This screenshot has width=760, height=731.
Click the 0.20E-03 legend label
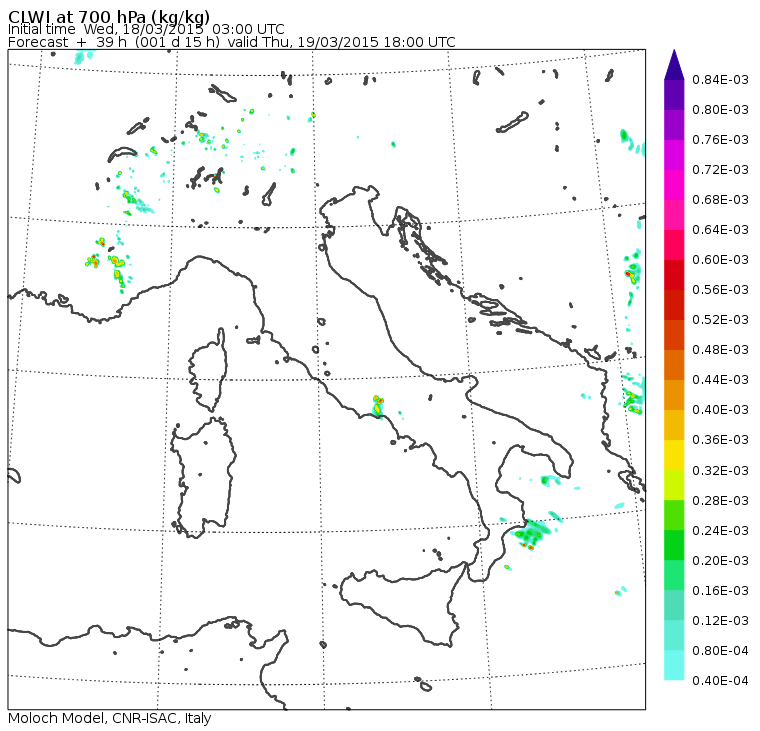720,561
